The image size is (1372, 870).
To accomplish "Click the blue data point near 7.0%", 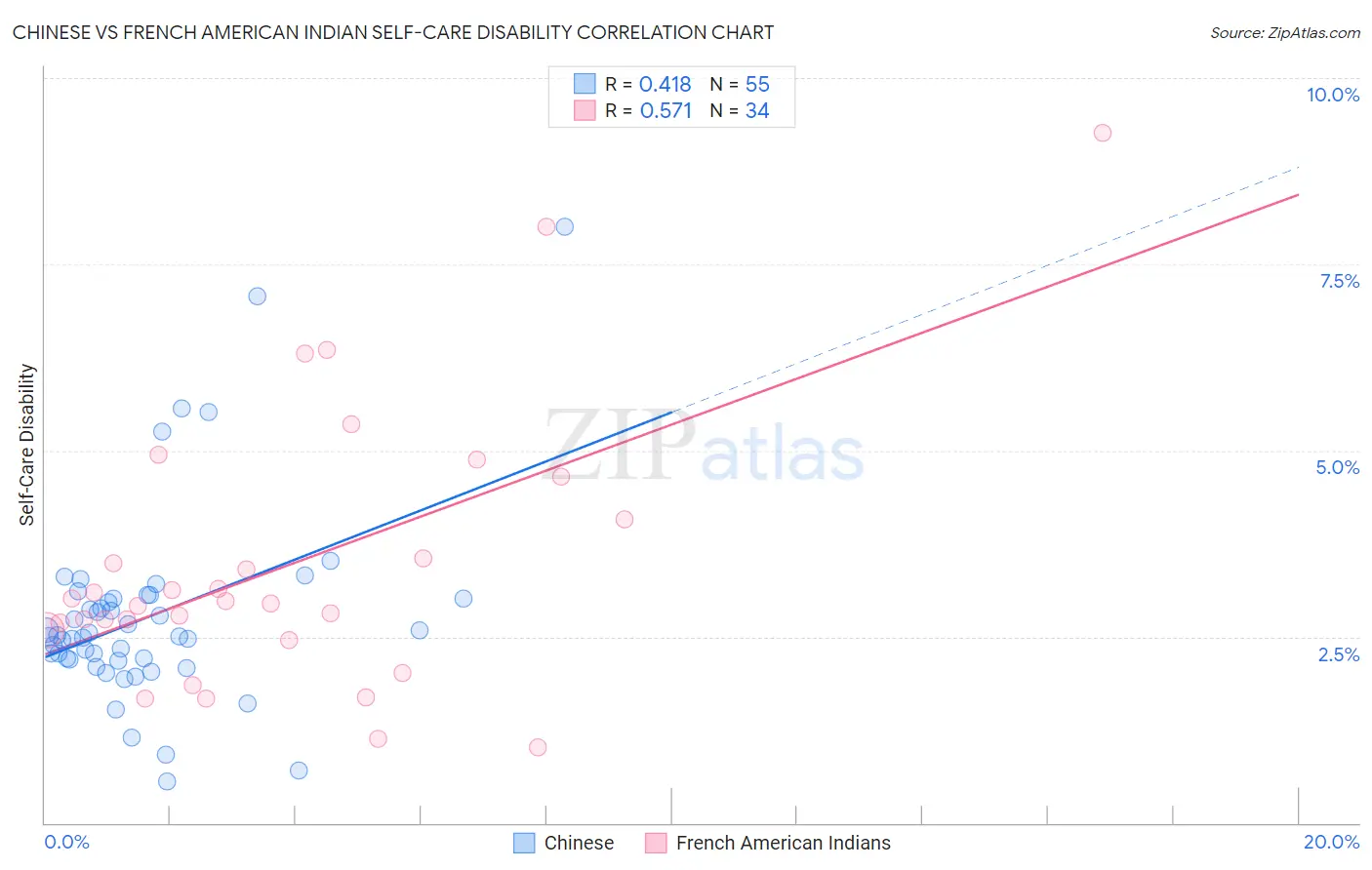I will (x=257, y=297).
